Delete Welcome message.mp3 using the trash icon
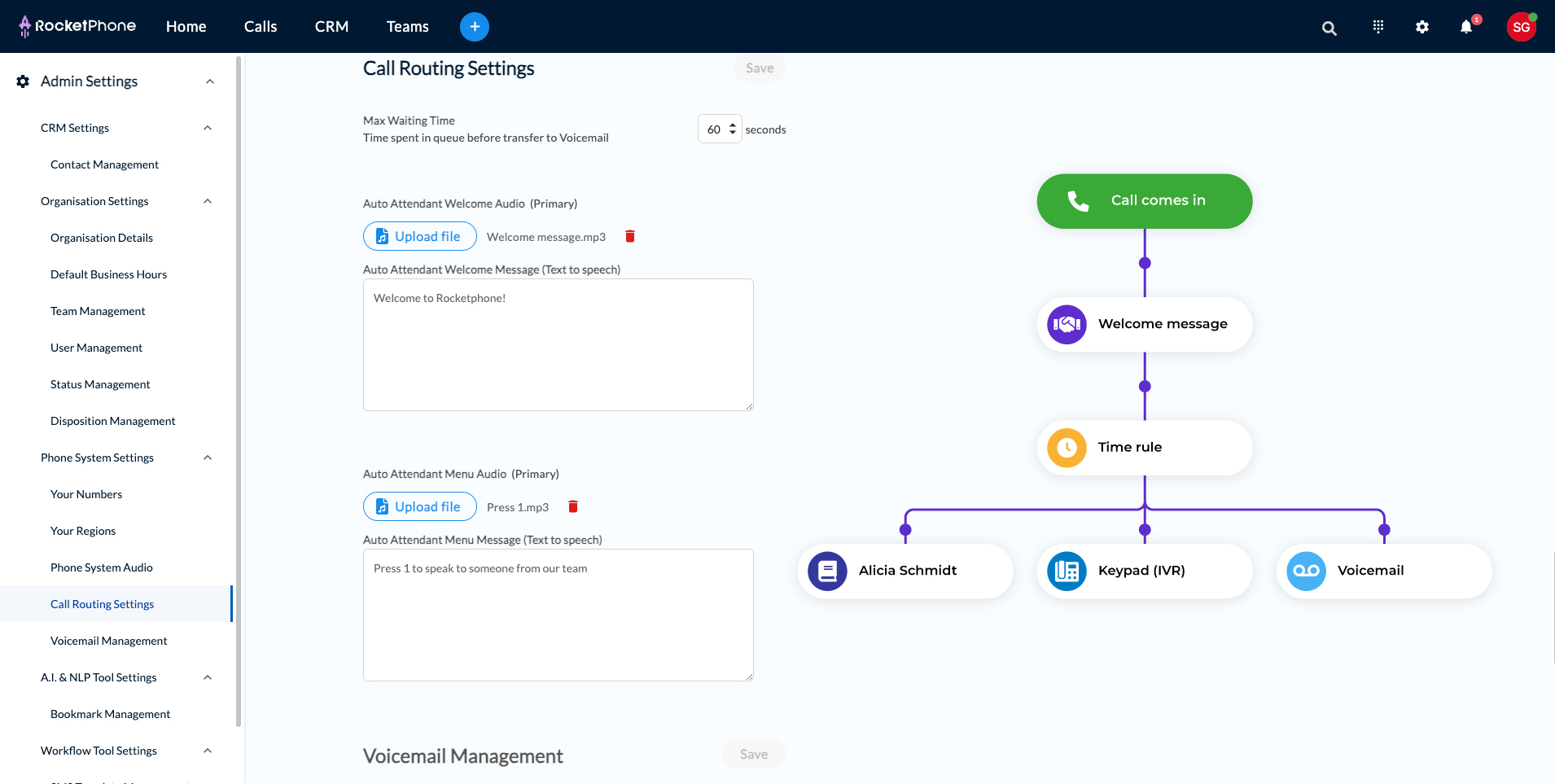The width and height of the screenshot is (1555, 784). (x=629, y=236)
